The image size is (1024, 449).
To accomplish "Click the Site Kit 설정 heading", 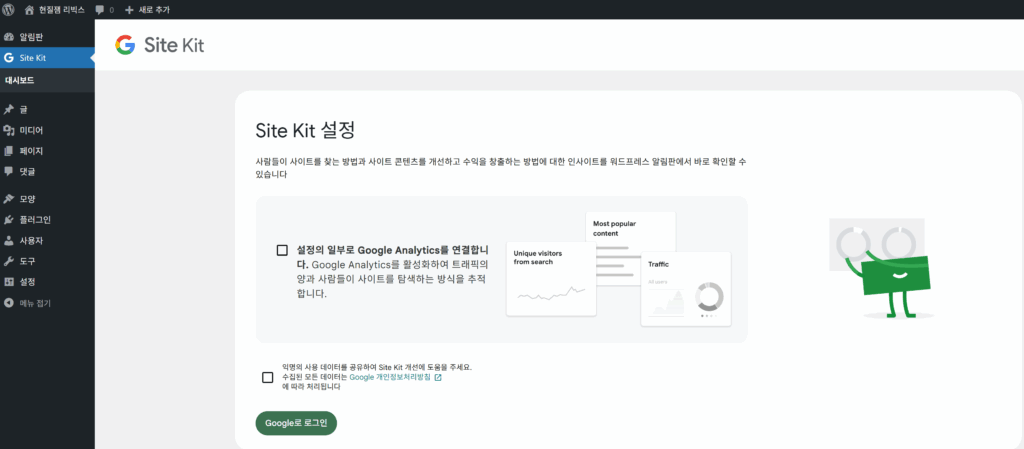I will [x=305, y=130].
